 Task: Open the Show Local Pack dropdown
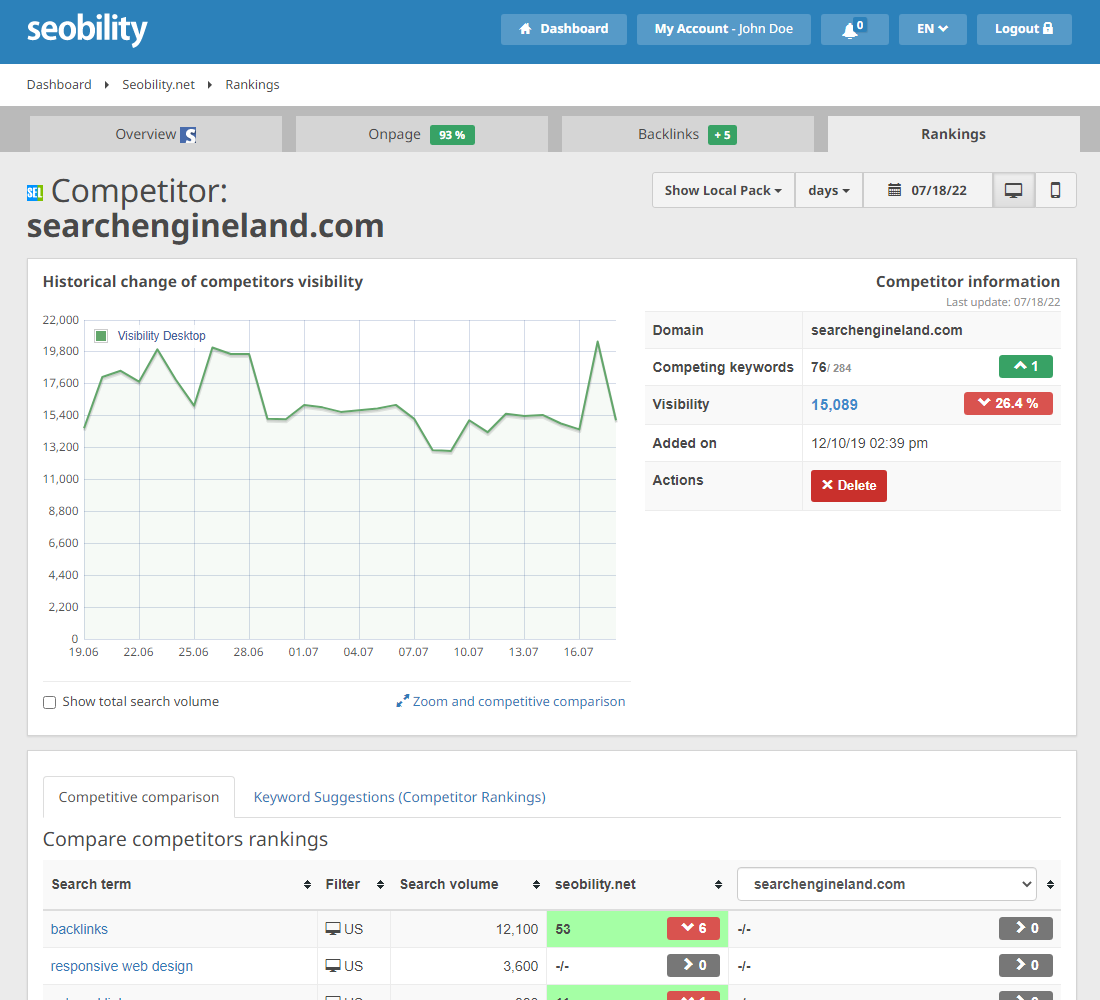722,190
